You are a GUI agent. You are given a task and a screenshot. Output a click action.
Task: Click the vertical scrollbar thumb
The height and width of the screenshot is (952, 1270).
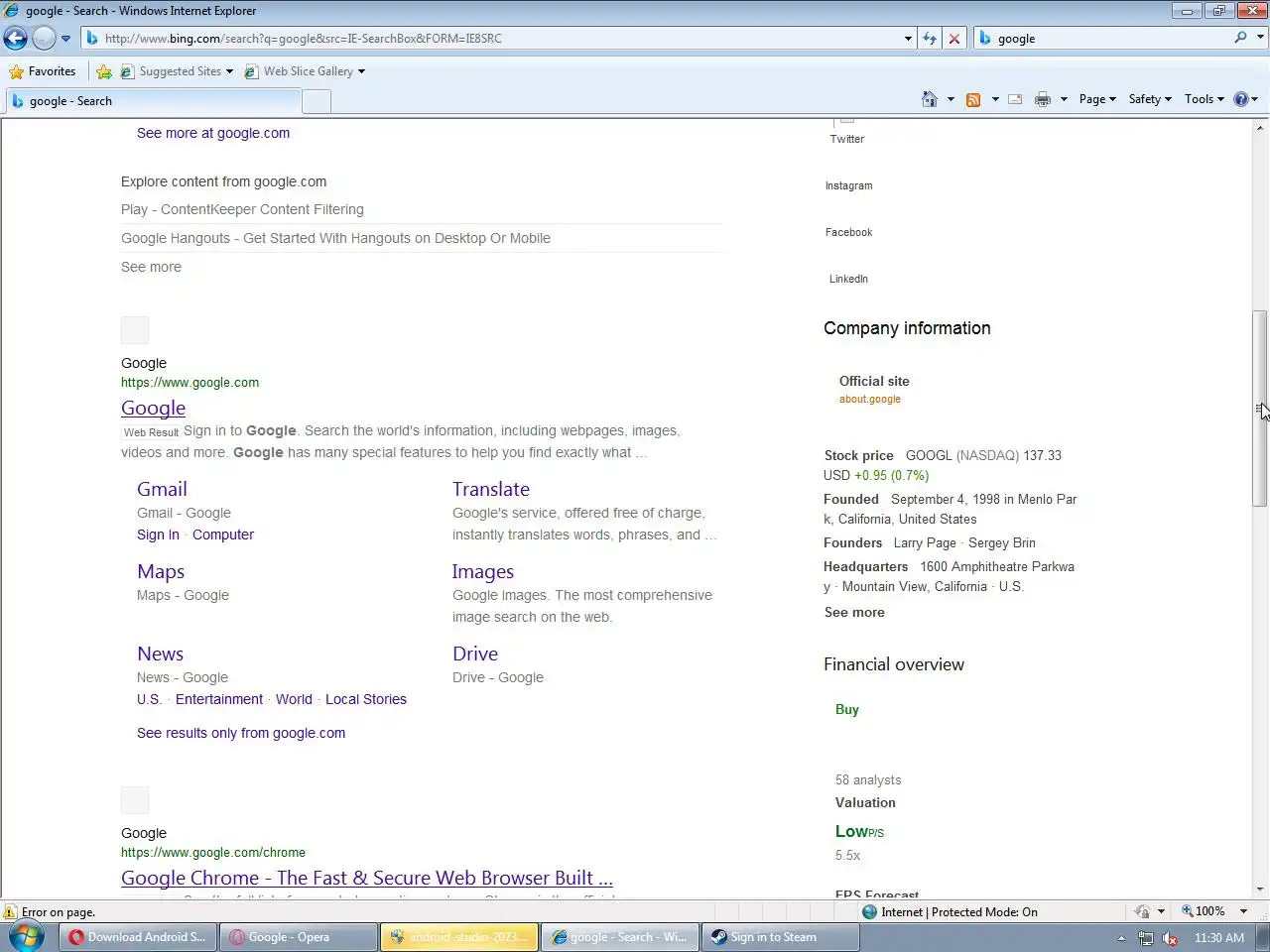pos(1260,409)
